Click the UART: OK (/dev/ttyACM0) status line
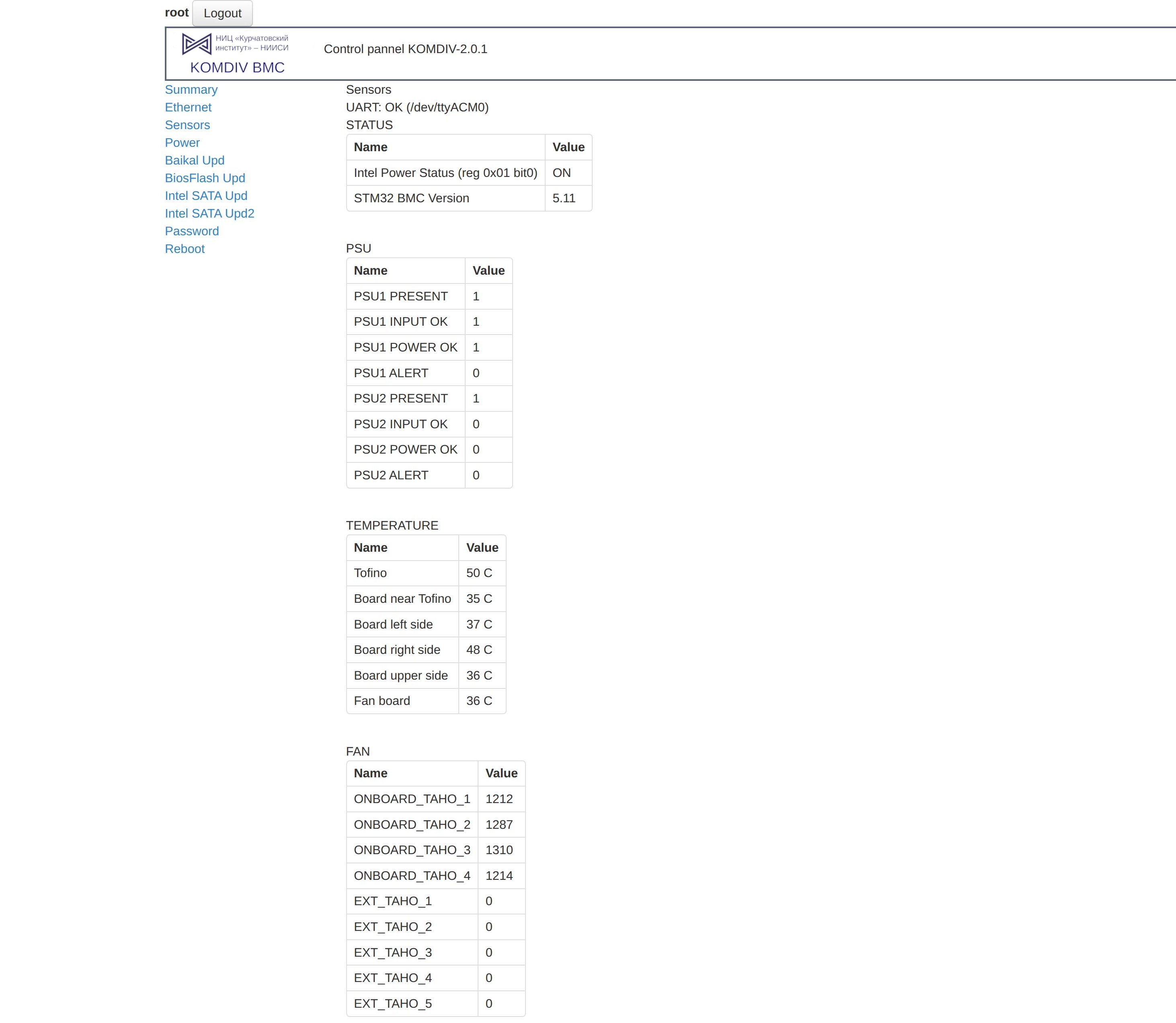This screenshot has width=1176, height=1023. [x=417, y=107]
